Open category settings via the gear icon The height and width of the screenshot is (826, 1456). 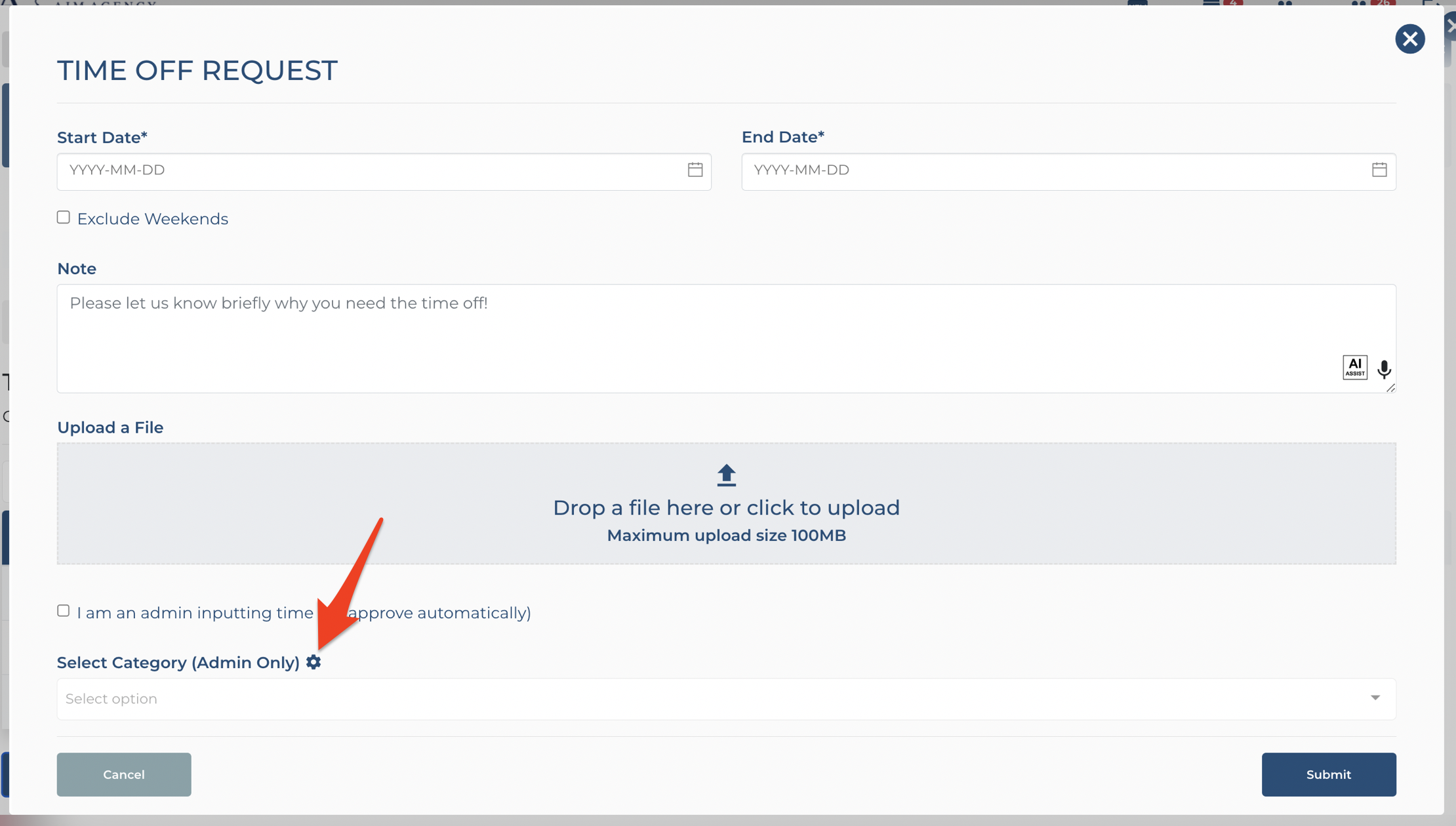coord(313,662)
